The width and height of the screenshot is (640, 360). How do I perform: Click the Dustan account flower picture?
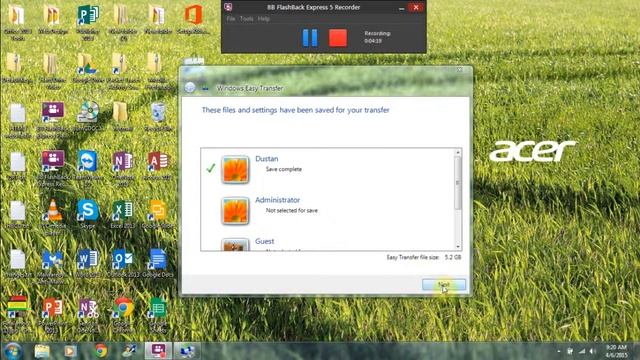[235, 169]
